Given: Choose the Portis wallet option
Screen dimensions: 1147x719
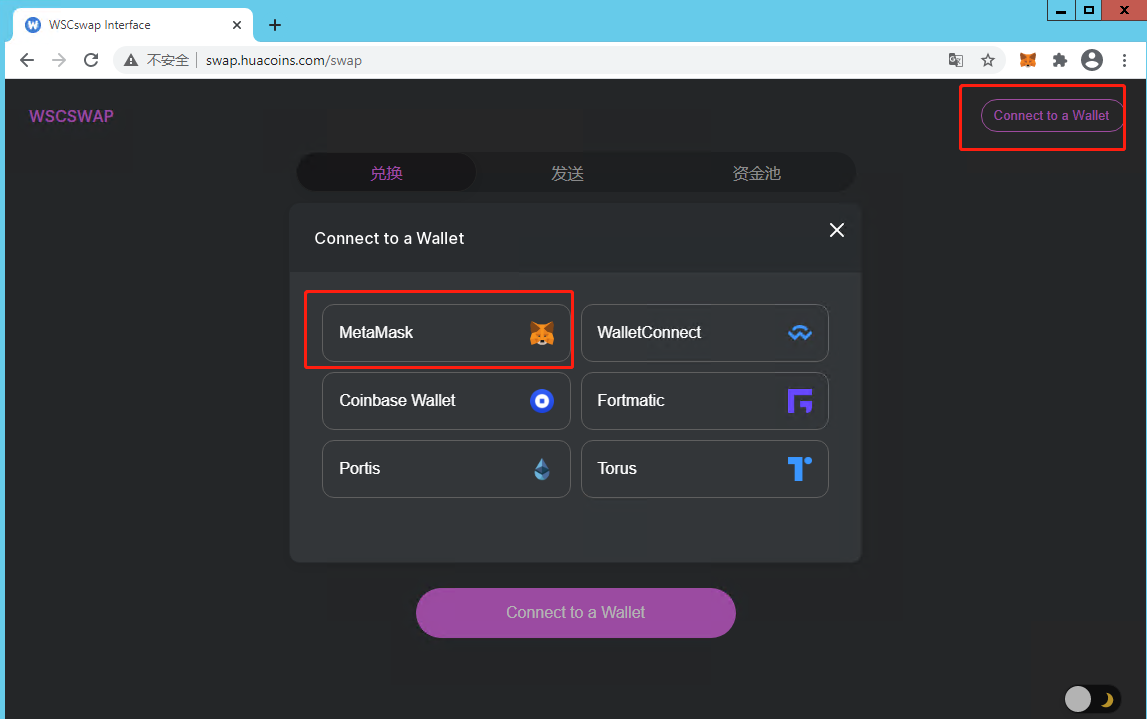Looking at the screenshot, I should (x=446, y=469).
